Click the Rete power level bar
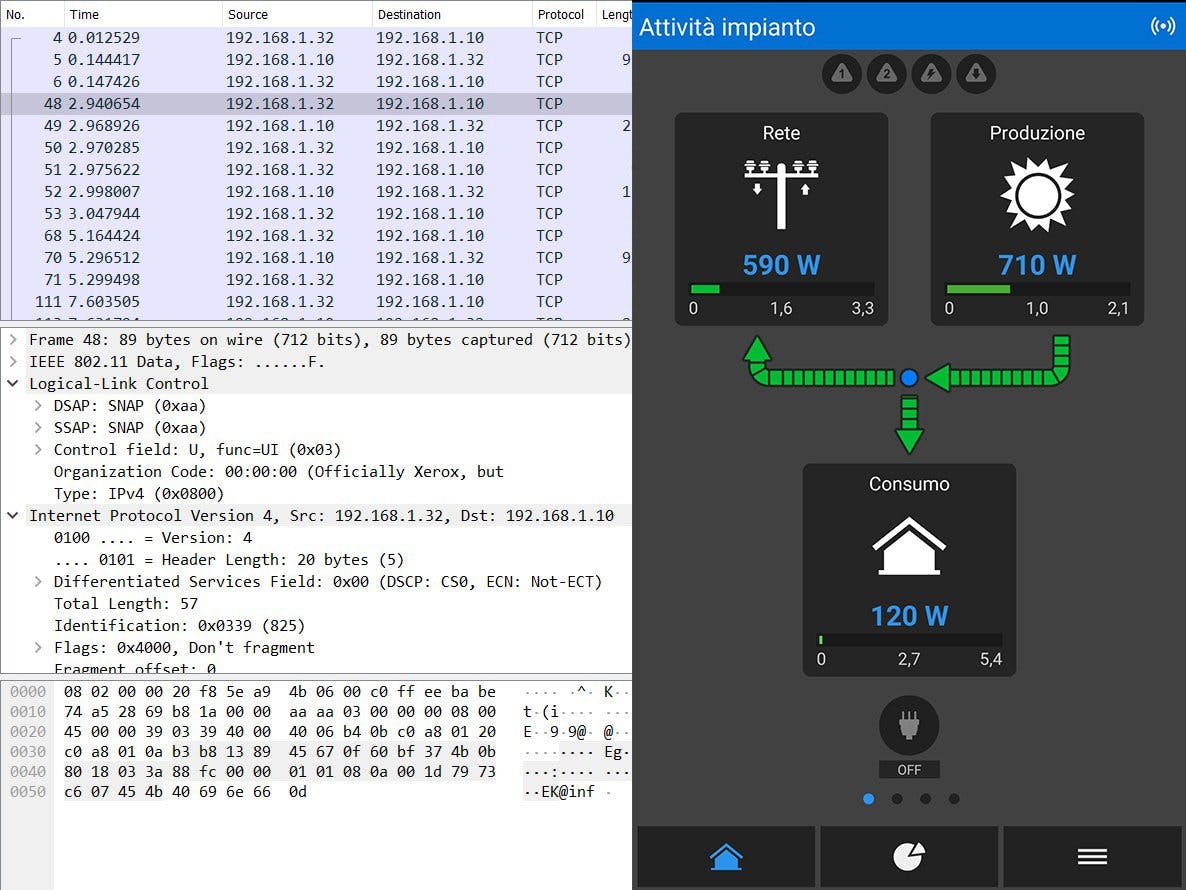This screenshot has height=890, width=1186. click(782, 289)
